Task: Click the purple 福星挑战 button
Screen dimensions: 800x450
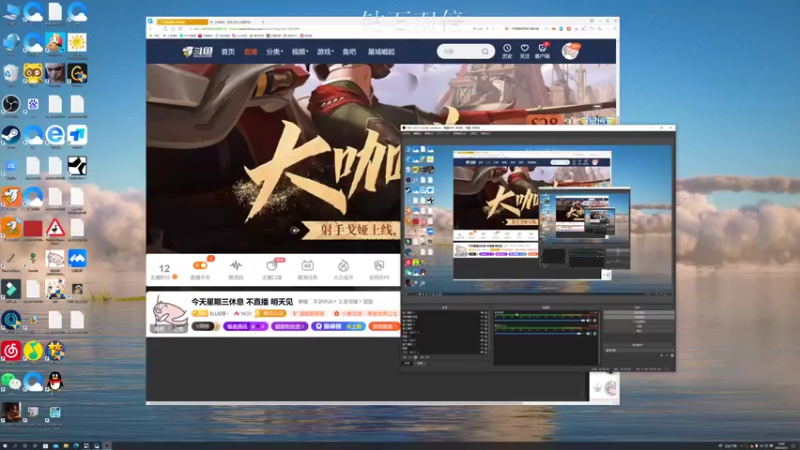Action: (245, 326)
